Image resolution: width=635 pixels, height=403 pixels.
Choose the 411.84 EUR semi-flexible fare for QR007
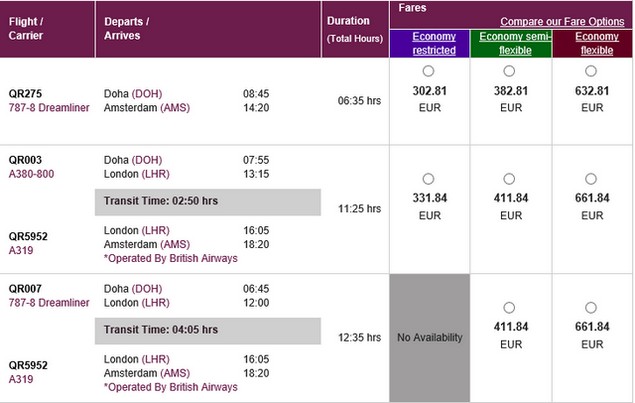[509, 308]
